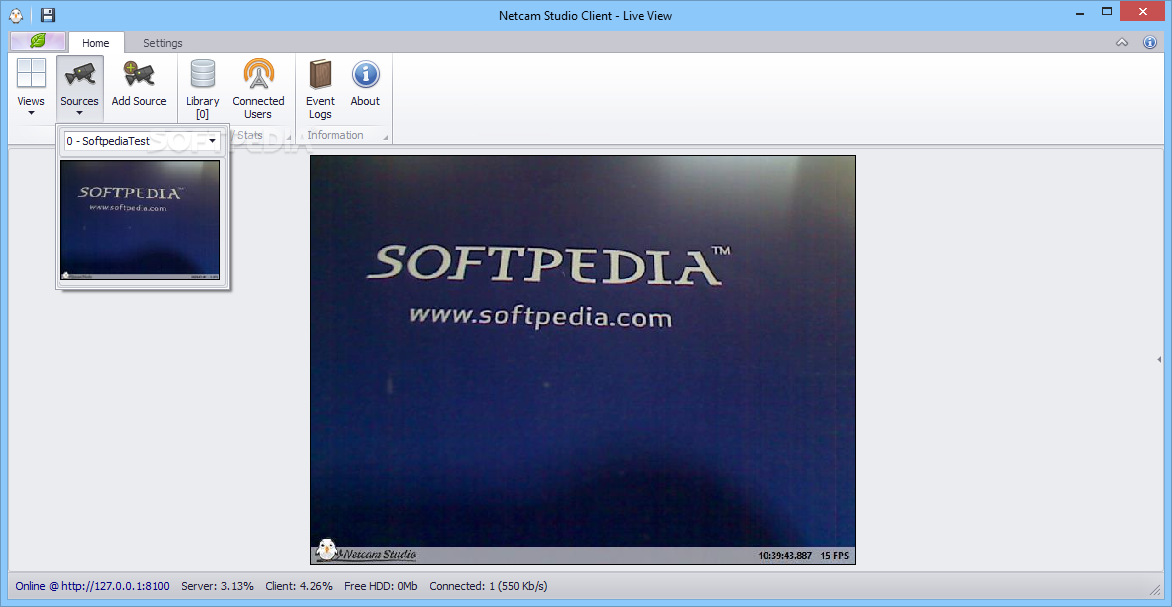Open the 0 - SoftpediaTest source combo box
Screen dimensions: 1172x607
(141, 141)
